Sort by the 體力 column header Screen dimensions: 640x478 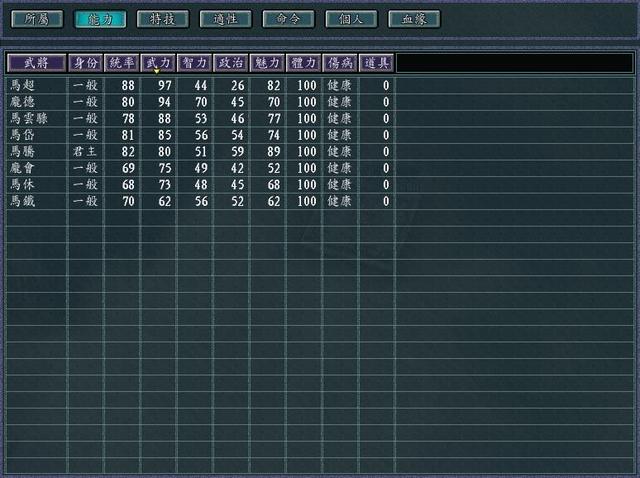(x=303, y=63)
